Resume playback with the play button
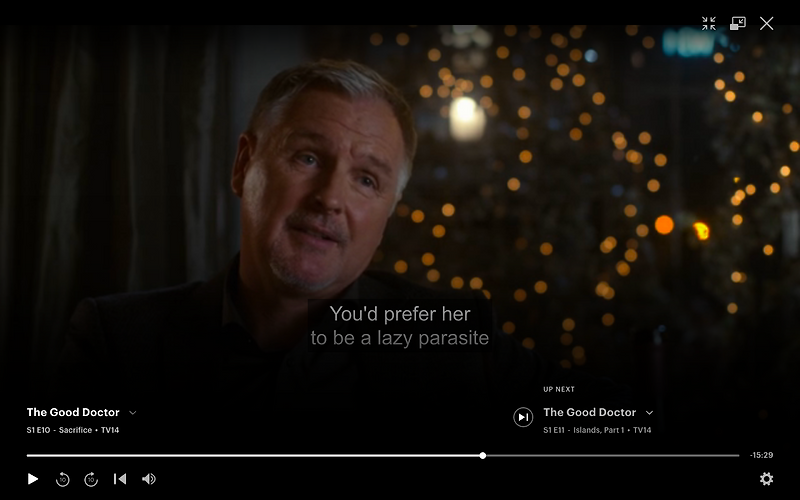The image size is (800, 500). tap(33, 479)
